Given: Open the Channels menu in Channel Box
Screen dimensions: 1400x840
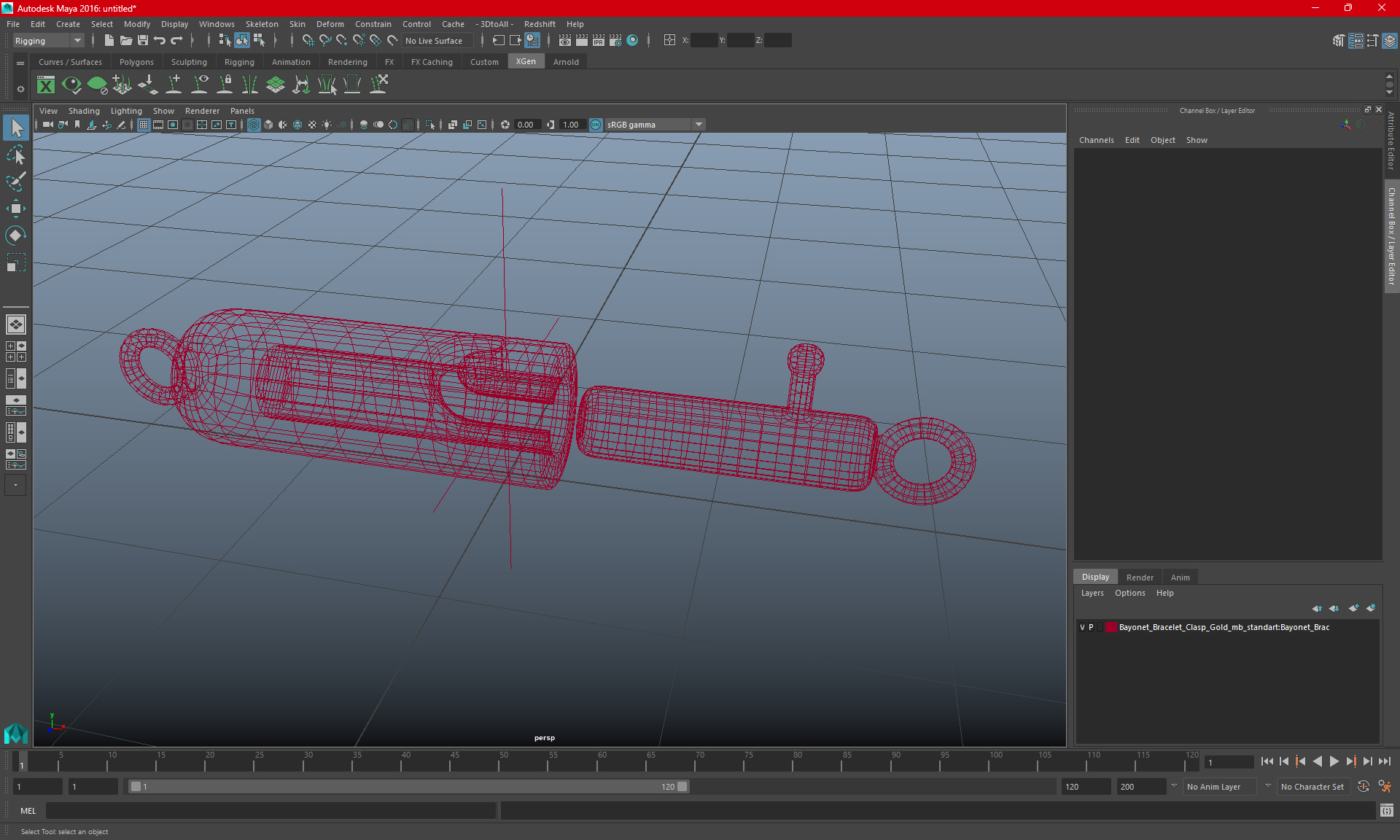Looking at the screenshot, I should click(x=1096, y=140).
